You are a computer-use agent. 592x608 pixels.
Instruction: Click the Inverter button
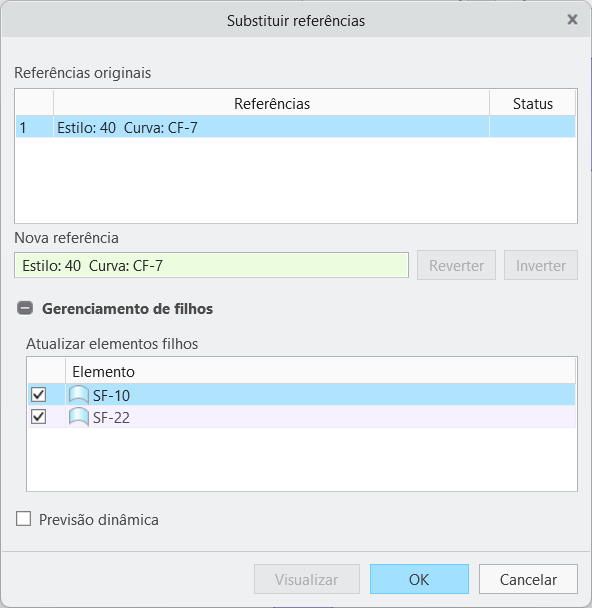pos(541,265)
